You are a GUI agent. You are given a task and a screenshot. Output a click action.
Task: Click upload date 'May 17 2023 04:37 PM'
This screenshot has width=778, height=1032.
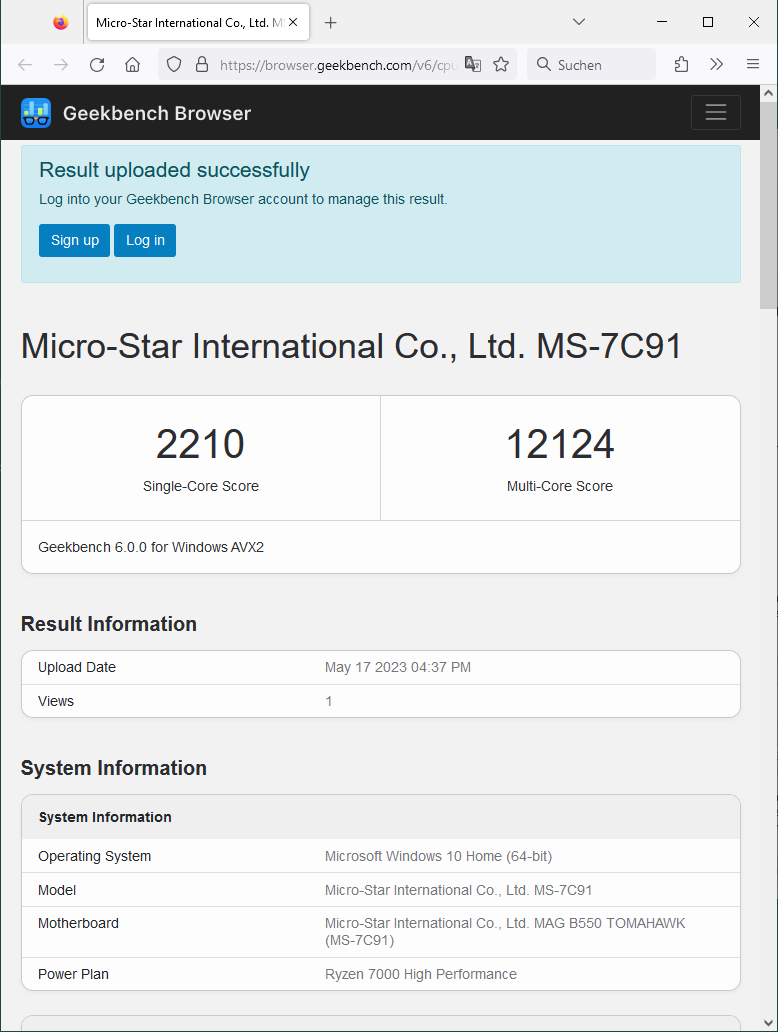tap(398, 667)
